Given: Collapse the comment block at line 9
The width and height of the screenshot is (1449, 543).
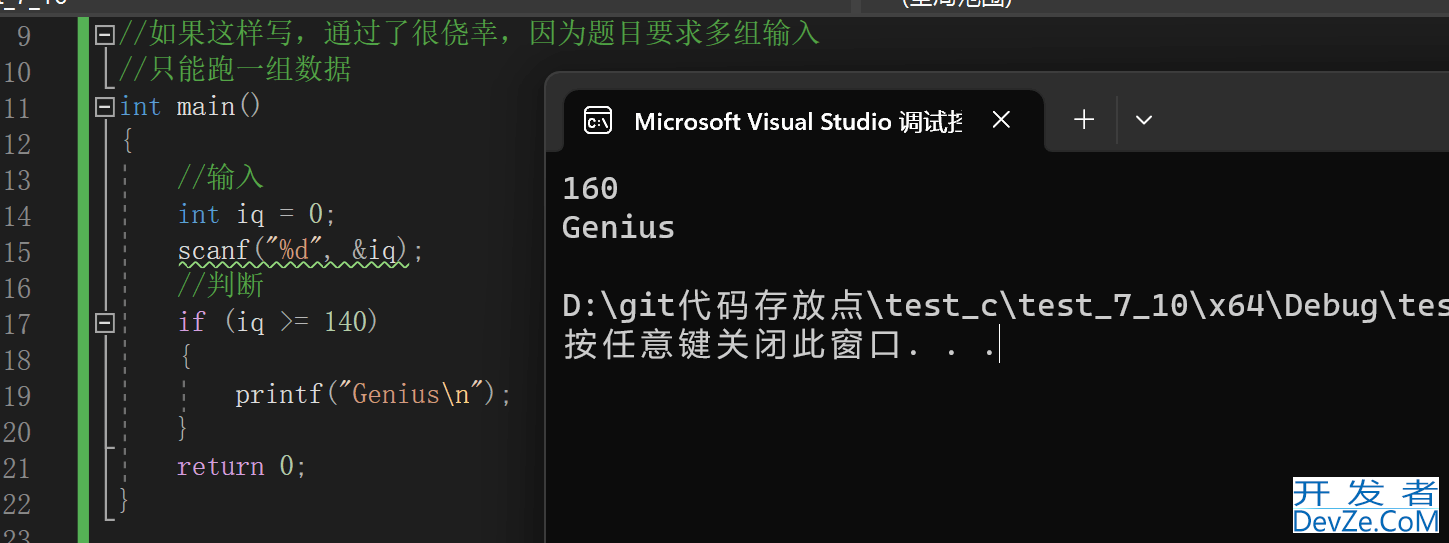Looking at the screenshot, I should [105, 35].
